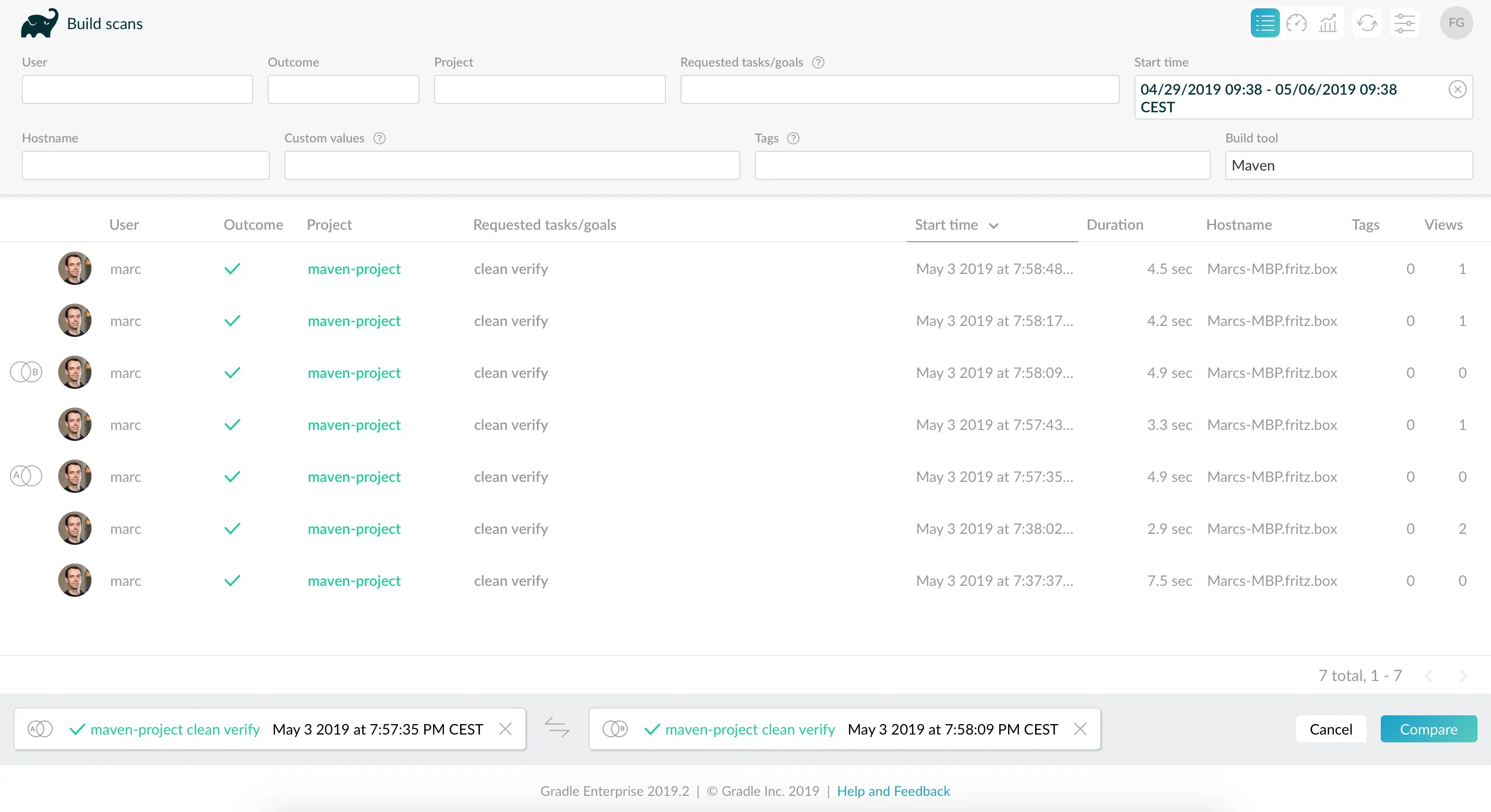Screen dimensions: 1491x812
Task: Click the Requested tasks/goals filter input
Action: pos(900,90)
